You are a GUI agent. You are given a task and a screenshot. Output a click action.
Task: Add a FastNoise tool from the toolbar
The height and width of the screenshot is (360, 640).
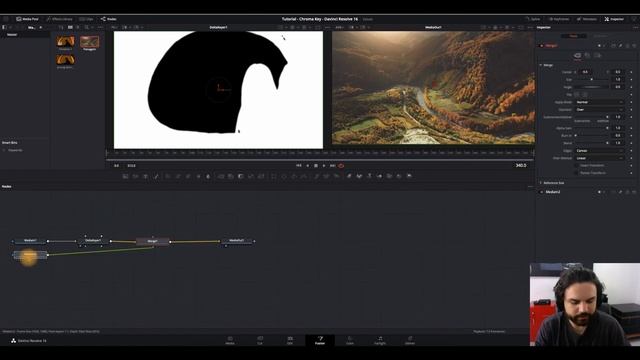point(136,176)
